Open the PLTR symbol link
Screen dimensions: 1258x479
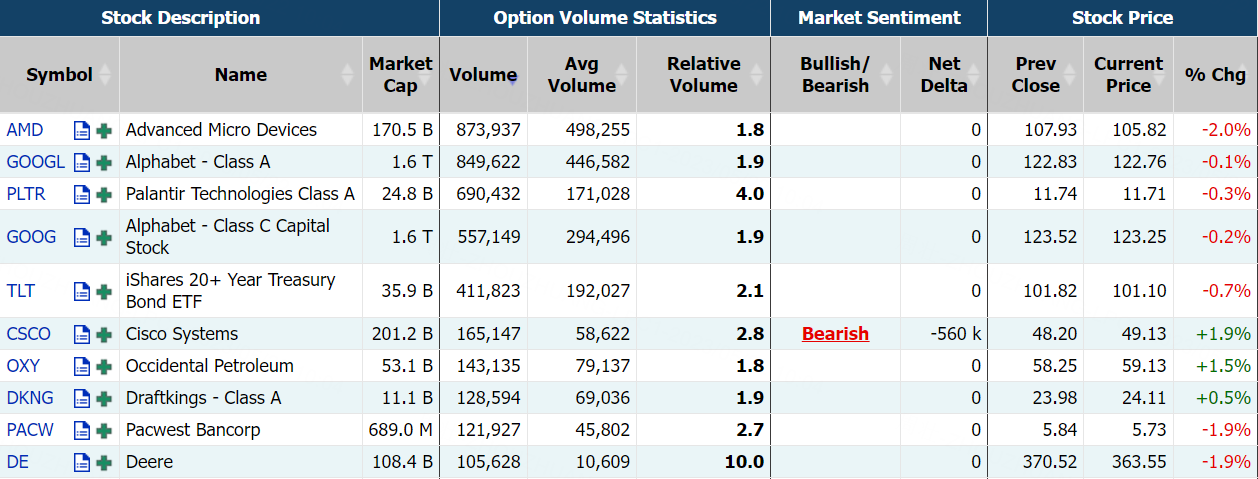point(26,194)
